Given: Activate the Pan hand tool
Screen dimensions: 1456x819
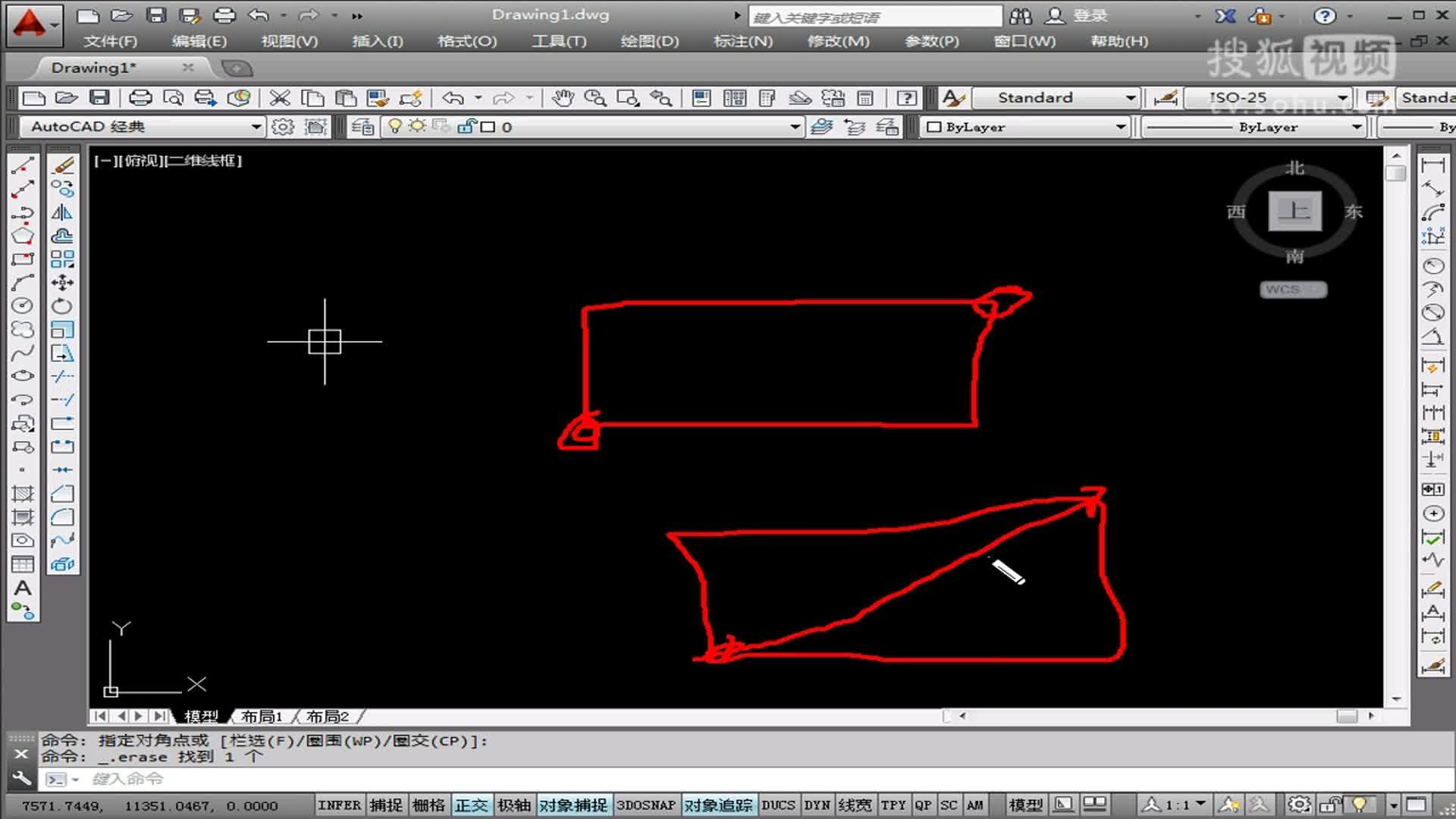Looking at the screenshot, I should click(x=563, y=98).
